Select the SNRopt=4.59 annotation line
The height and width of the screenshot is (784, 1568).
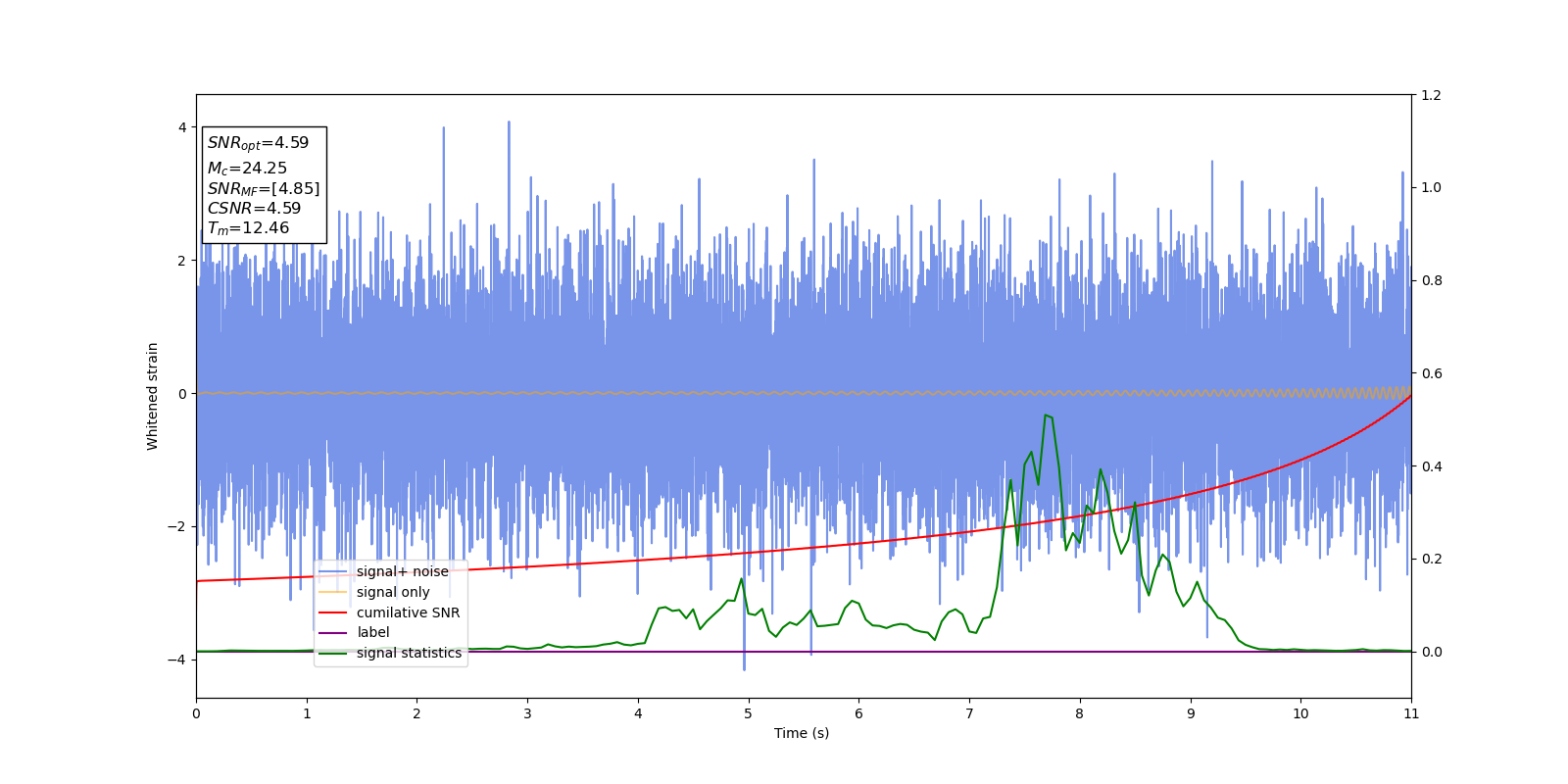click(258, 143)
